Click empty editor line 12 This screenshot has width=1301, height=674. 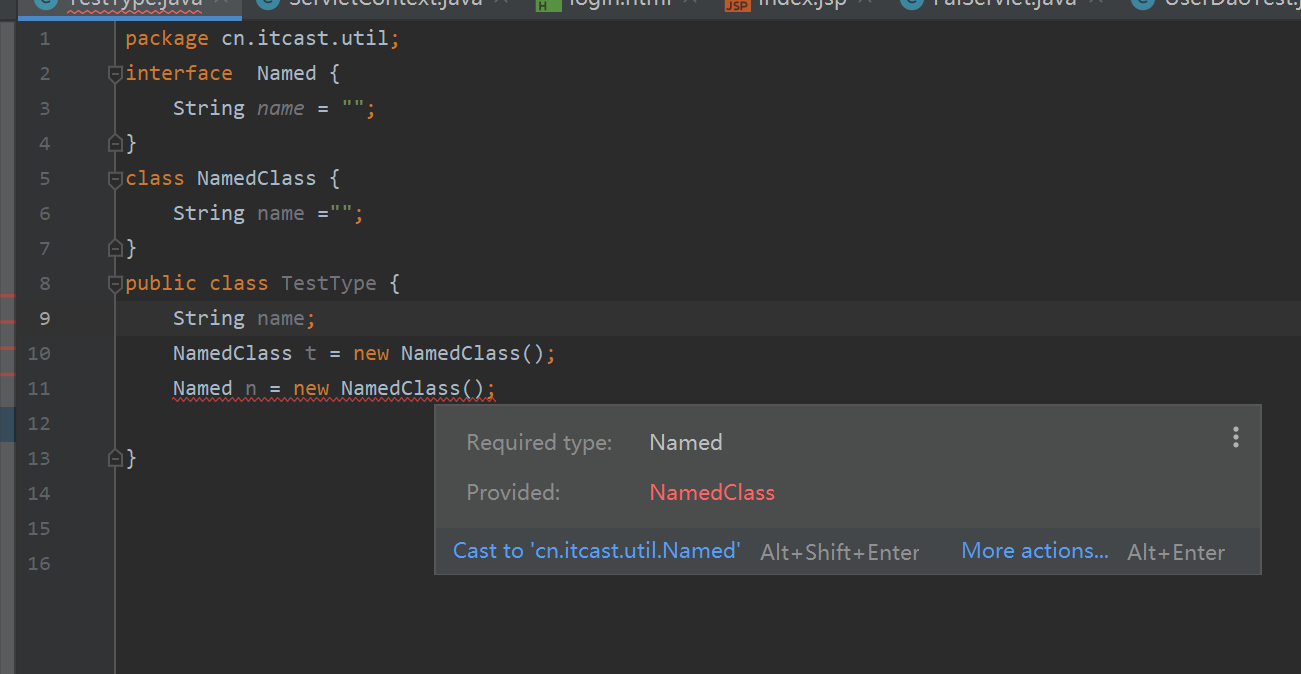pyautogui.click(x=300, y=423)
